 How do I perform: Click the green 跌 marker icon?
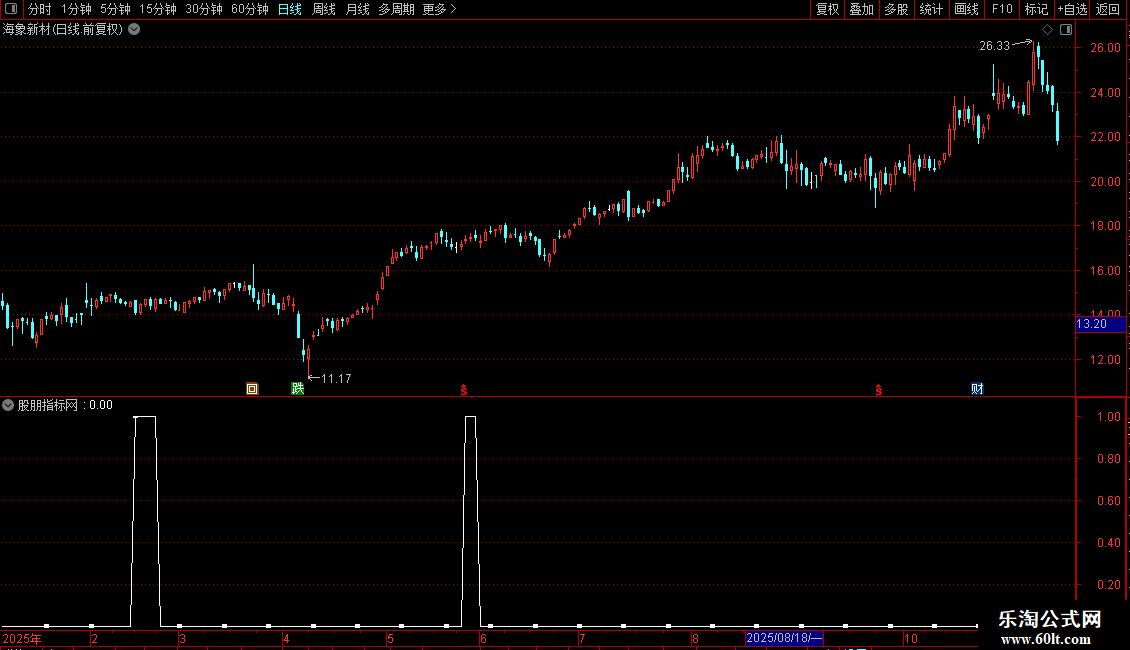tap(298, 388)
